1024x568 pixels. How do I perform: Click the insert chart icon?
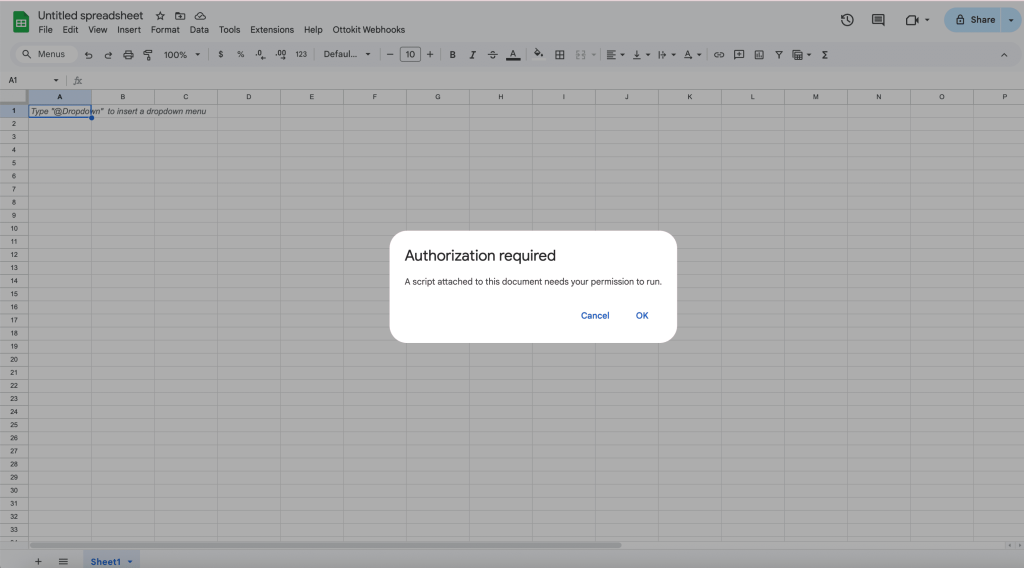[x=759, y=55]
